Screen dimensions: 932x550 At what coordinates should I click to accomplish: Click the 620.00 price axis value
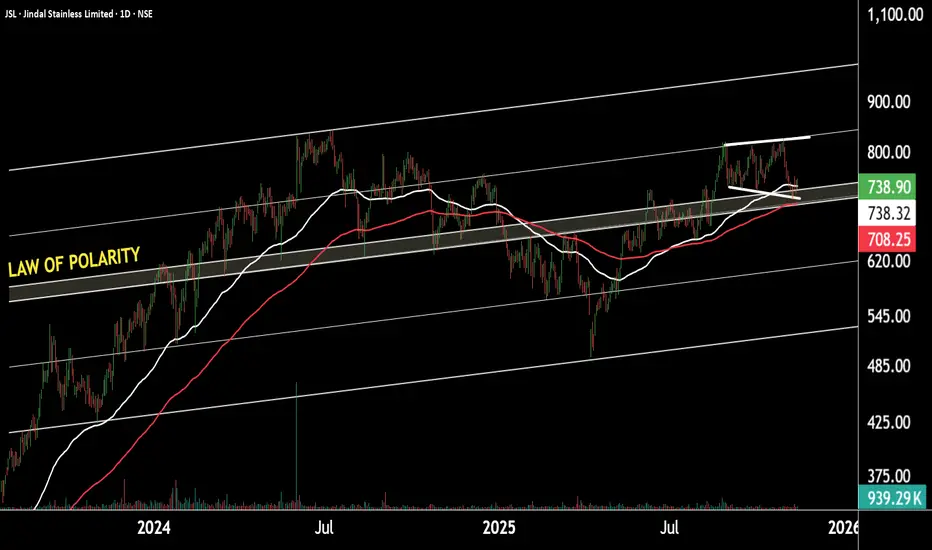tap(889, 260)
